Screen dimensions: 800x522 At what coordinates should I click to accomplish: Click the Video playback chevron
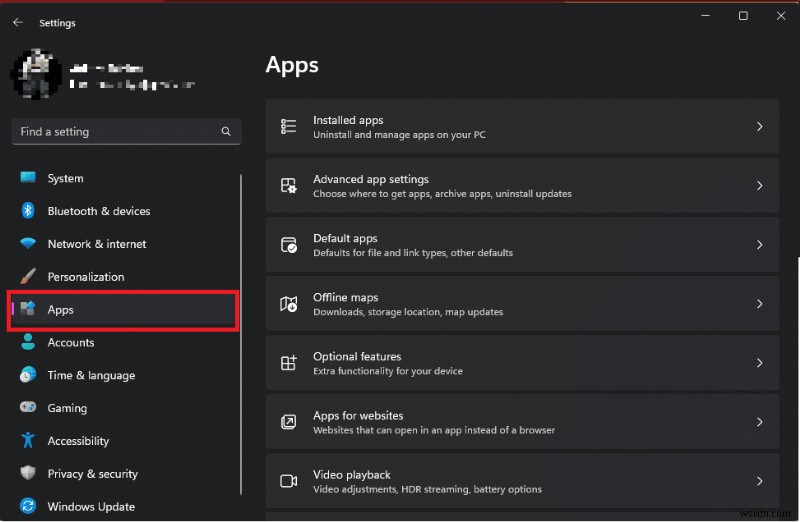coord(760,481)
